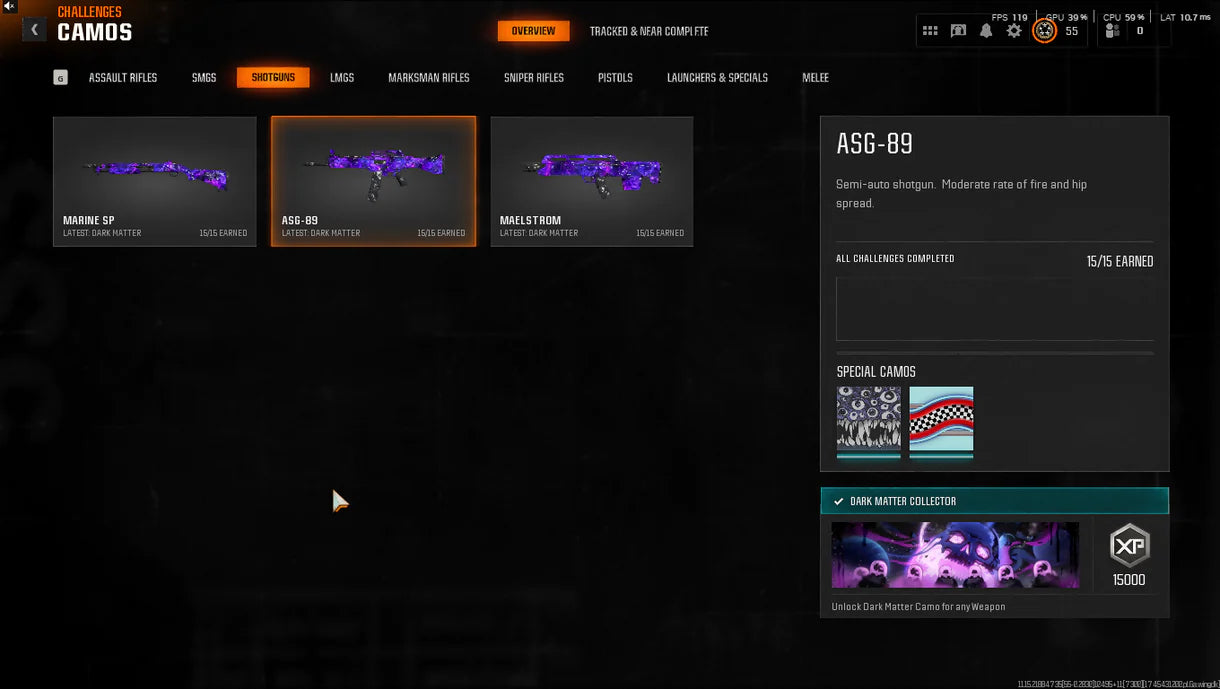Select the eyeball monster special camo
The width and height of the screenshot is (1220, 689).
click(868, 420)
